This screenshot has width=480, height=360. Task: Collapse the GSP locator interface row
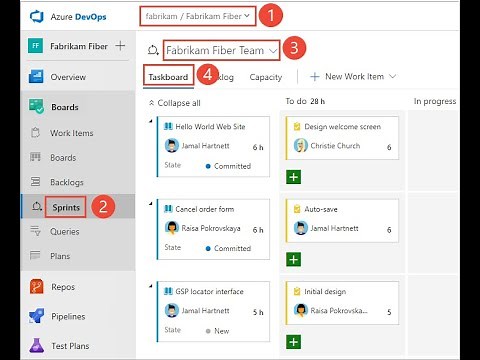[x=151, y=286]
